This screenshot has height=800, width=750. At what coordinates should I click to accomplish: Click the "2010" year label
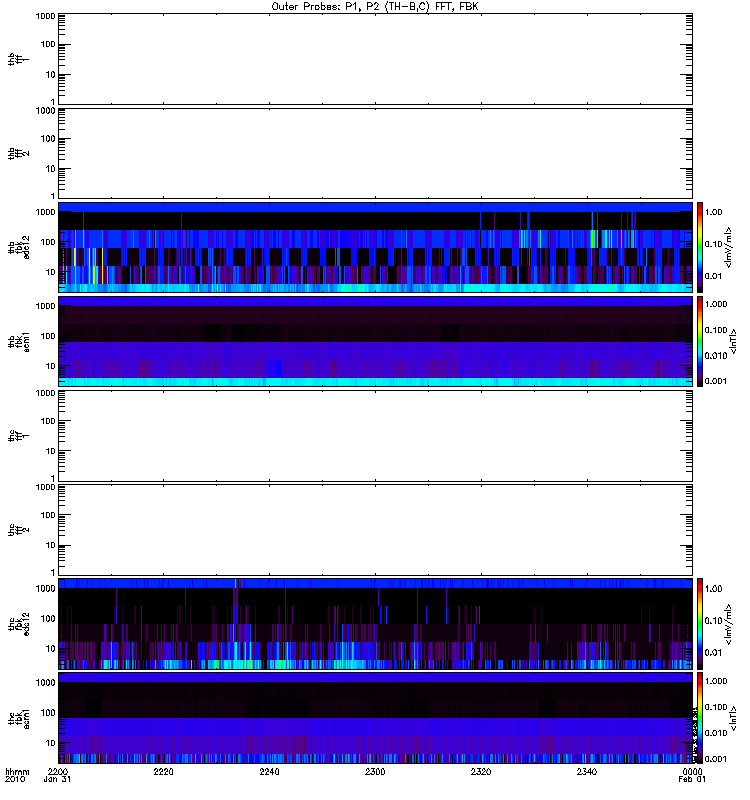click(x=15, y=779)
